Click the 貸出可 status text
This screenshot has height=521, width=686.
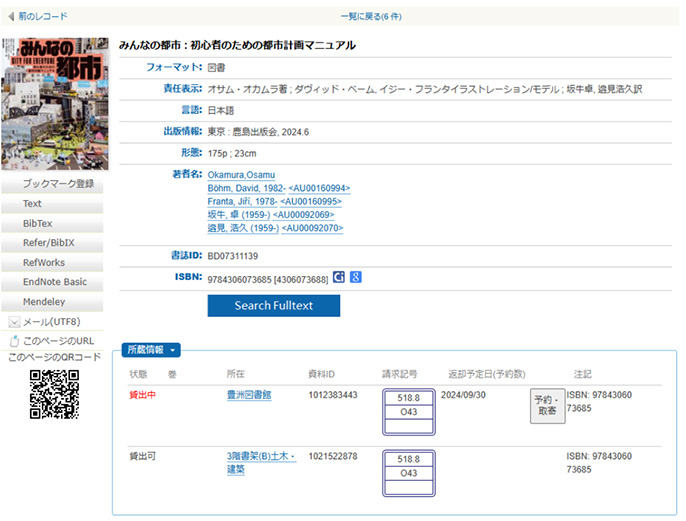(143, 456)
